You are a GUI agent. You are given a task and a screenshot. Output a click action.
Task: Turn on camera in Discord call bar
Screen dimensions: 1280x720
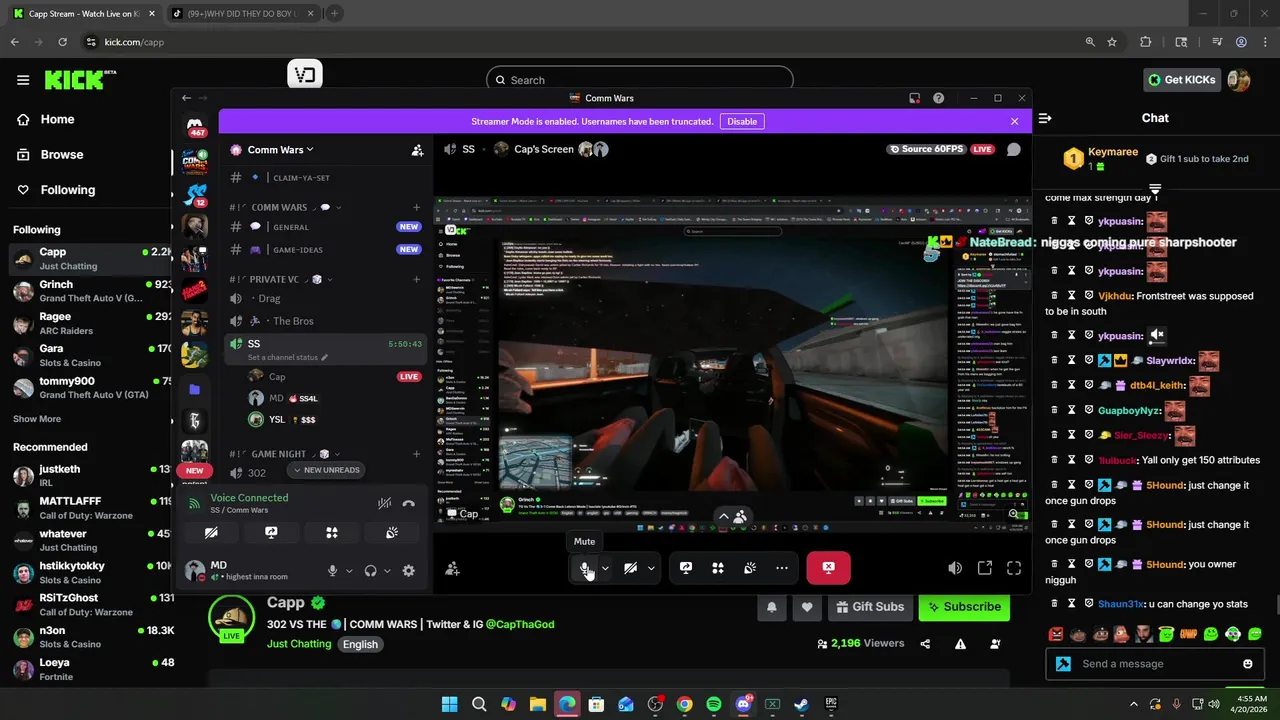pos(630,568)
